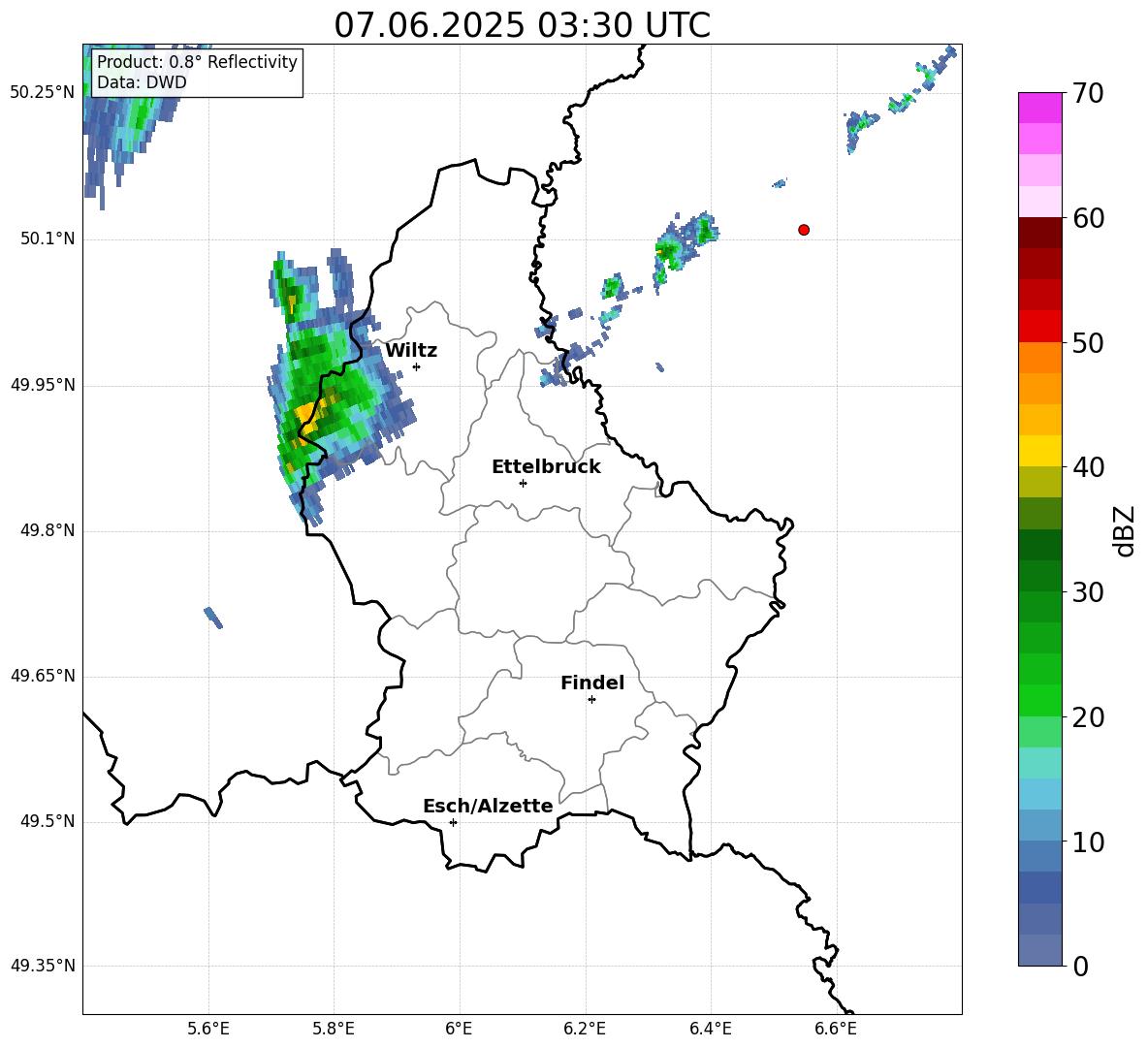Viewport: 1148px width, 1048px height.
Task: Click the light blue colorbar swatch between 10 and 20
Action: click(x=1039, y=794)
